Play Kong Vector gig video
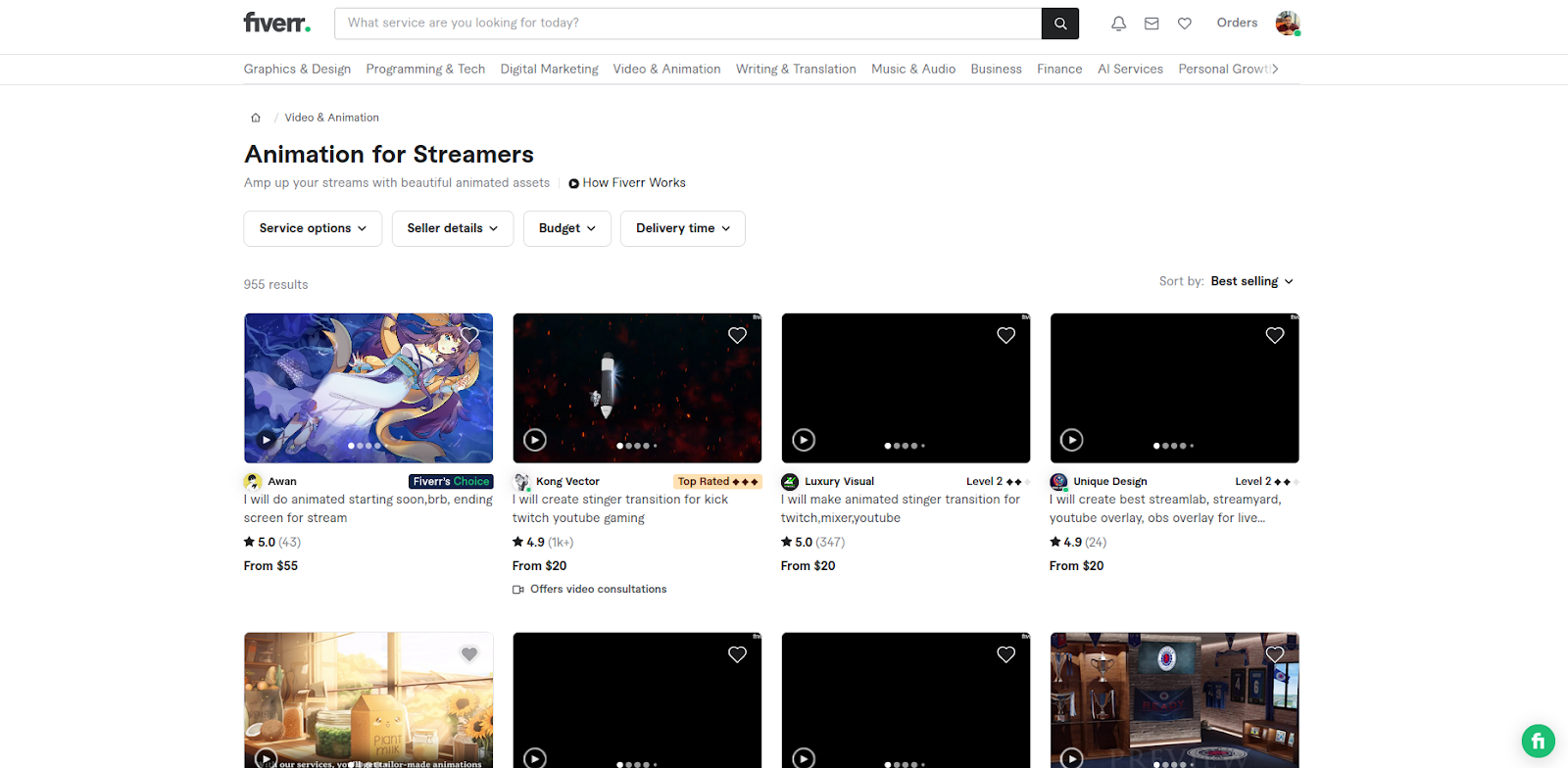Screen dimensions: 1568x768 pos(535,440)
